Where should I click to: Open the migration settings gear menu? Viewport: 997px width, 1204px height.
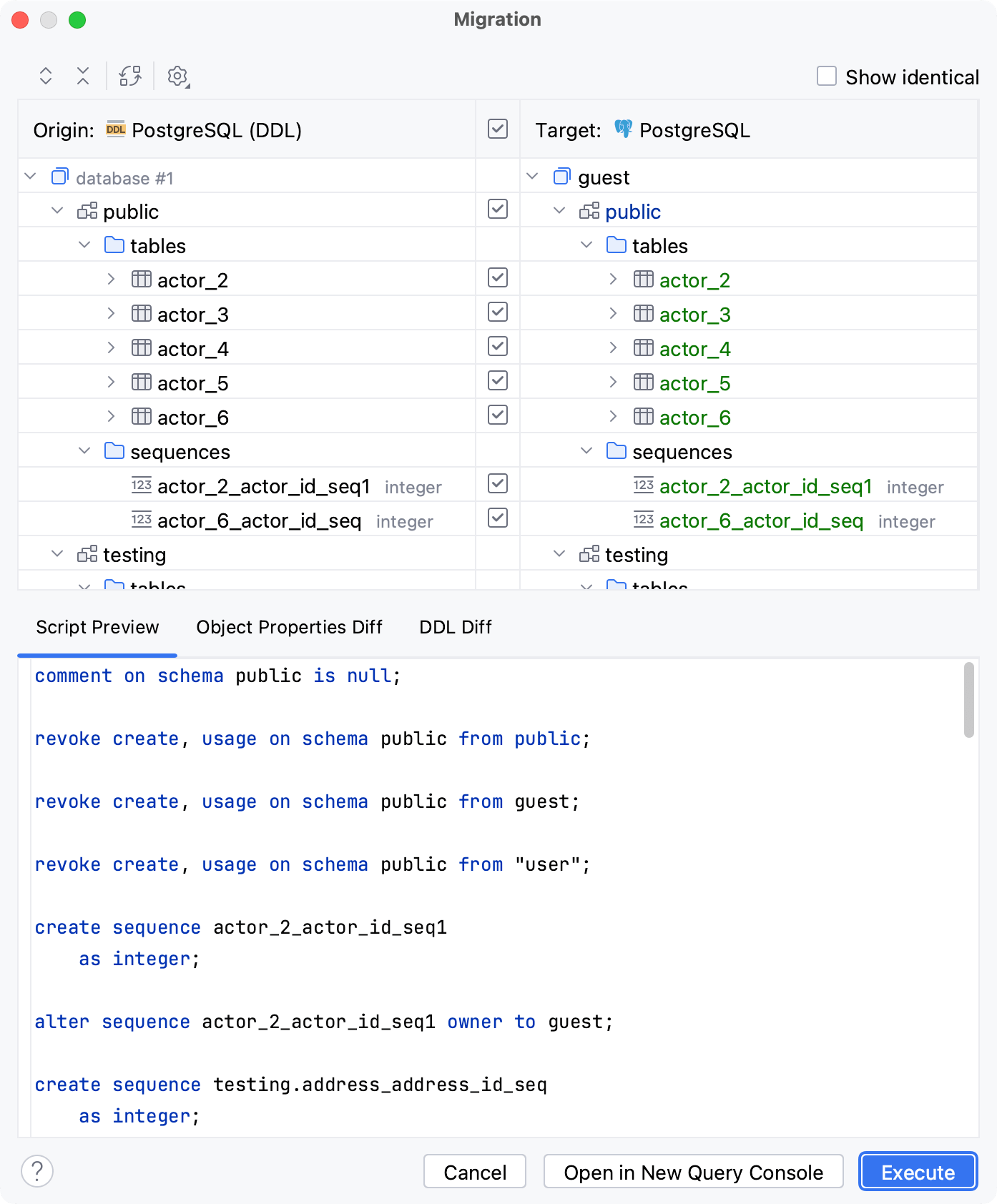[177, 76]
